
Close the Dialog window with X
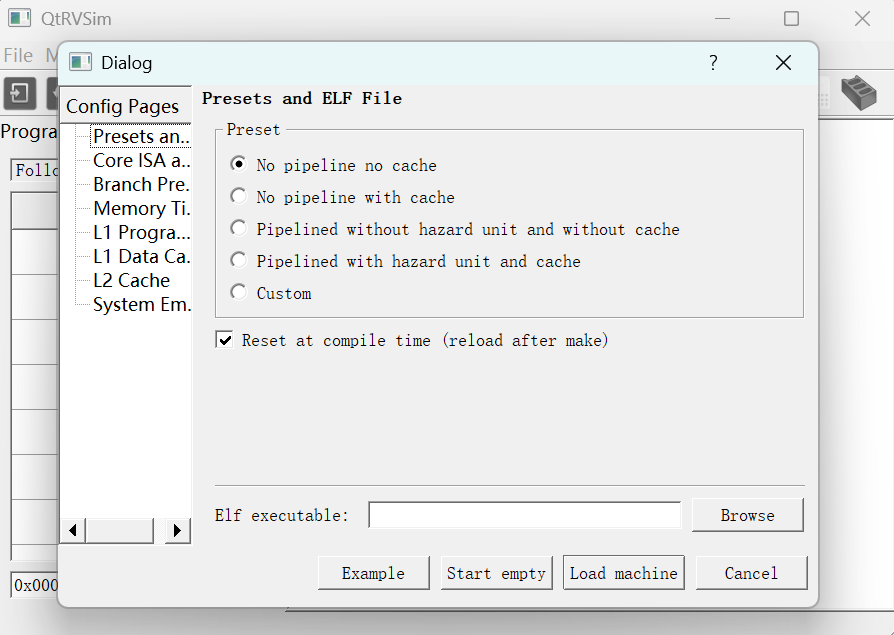(x=783, y=63)
